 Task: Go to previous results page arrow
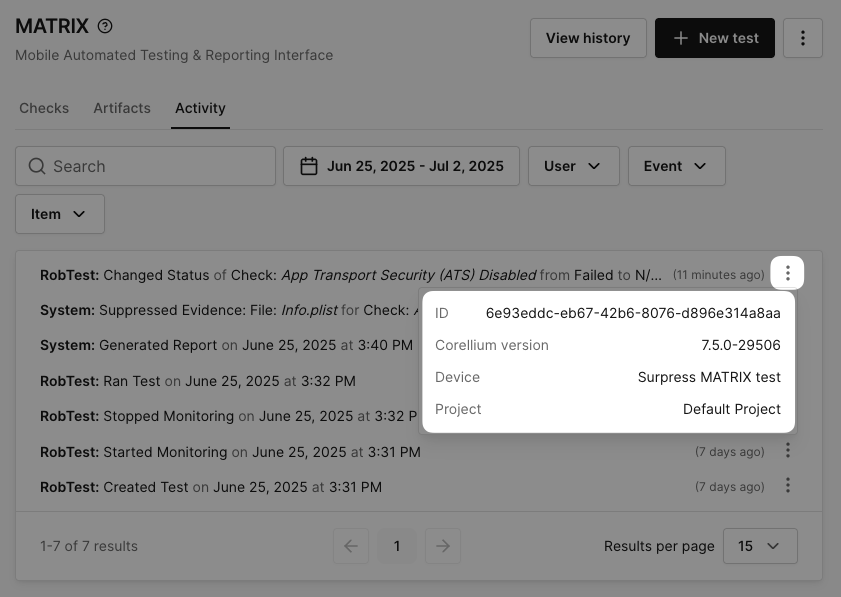pyautogui.click(x=351, y=546)
